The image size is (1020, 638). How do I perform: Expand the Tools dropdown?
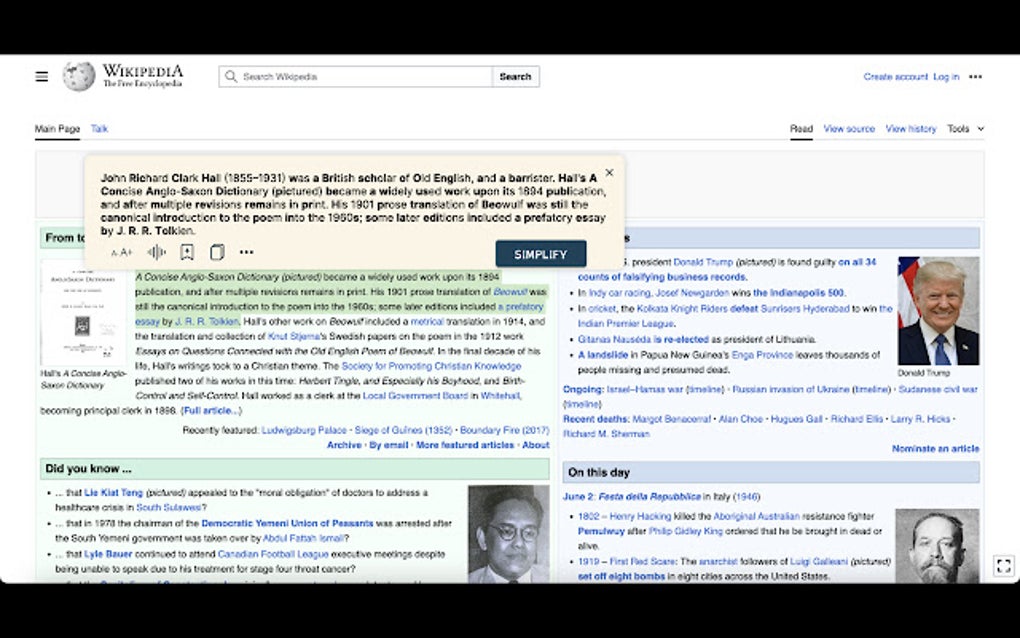965,129
